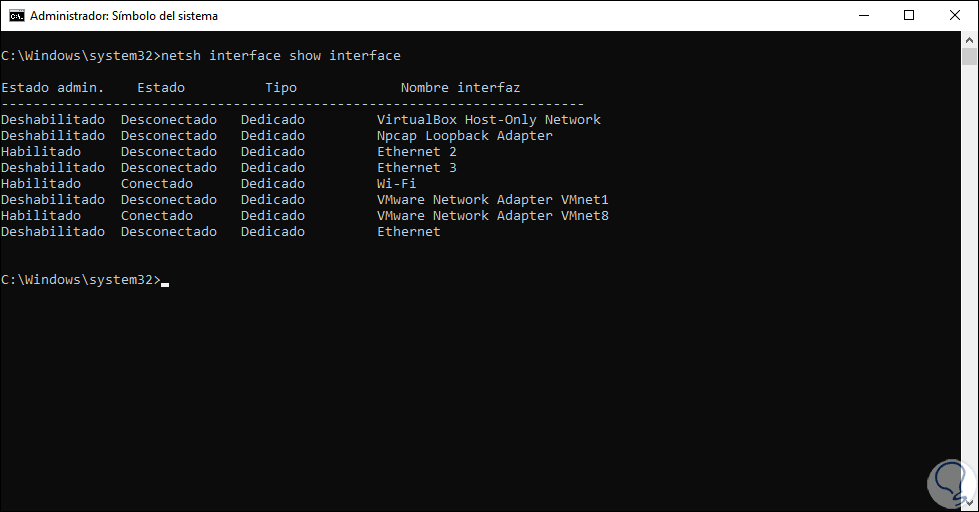Click the 'VMware Network Adapter VMnet1' entry
Image resolution: width=979 pixels, height=512 pixels.
pyautogui.click(x=493, y=200)
